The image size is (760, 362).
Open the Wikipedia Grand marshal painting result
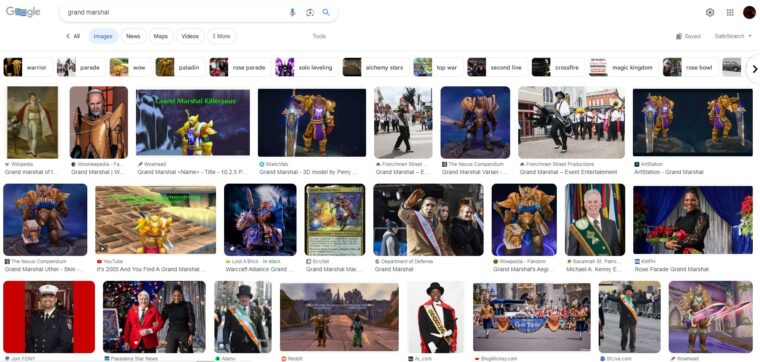32,122
